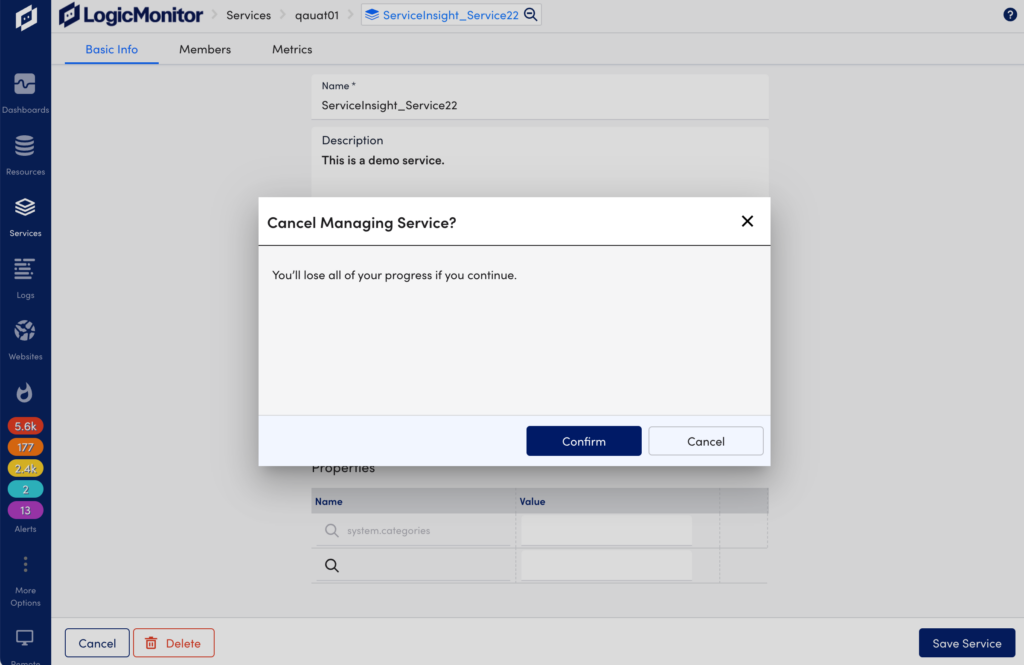Click the teal 2 alerts badge
The image size is (1024, 665).
[x=25, y=489]
